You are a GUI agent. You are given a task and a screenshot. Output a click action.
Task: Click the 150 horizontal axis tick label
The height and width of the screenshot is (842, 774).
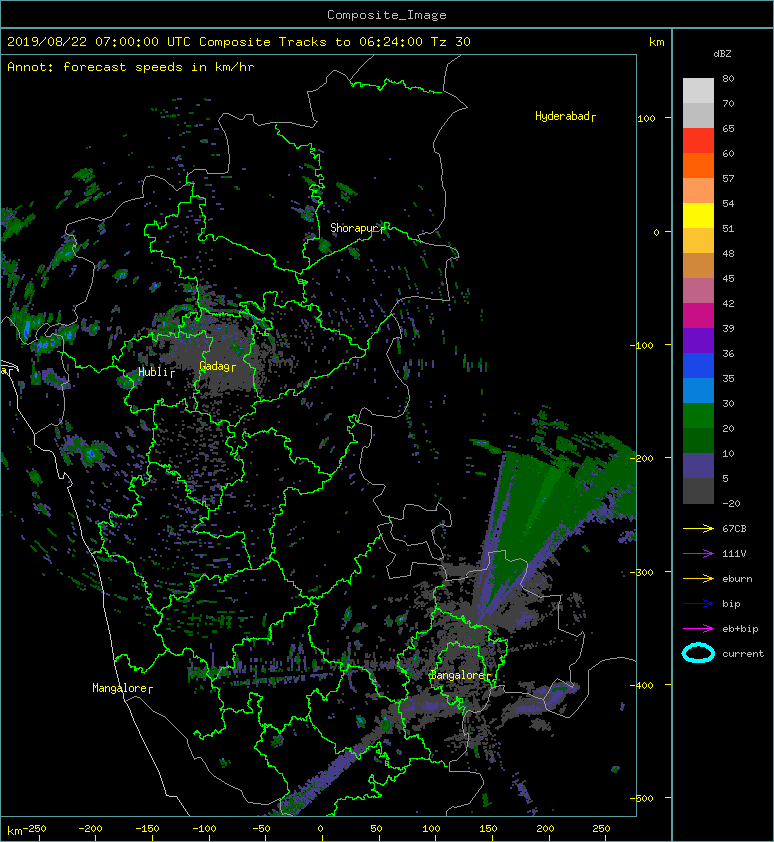pos(488,829)
